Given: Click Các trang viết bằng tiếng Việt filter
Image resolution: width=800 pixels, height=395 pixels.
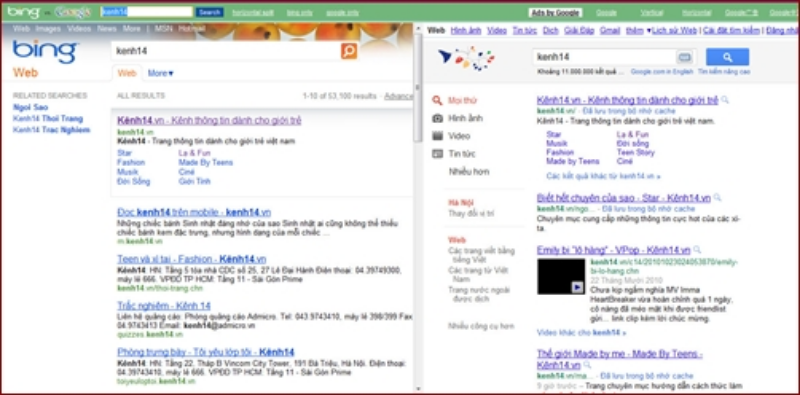Looking at the screenshot, I should (481, 255).
